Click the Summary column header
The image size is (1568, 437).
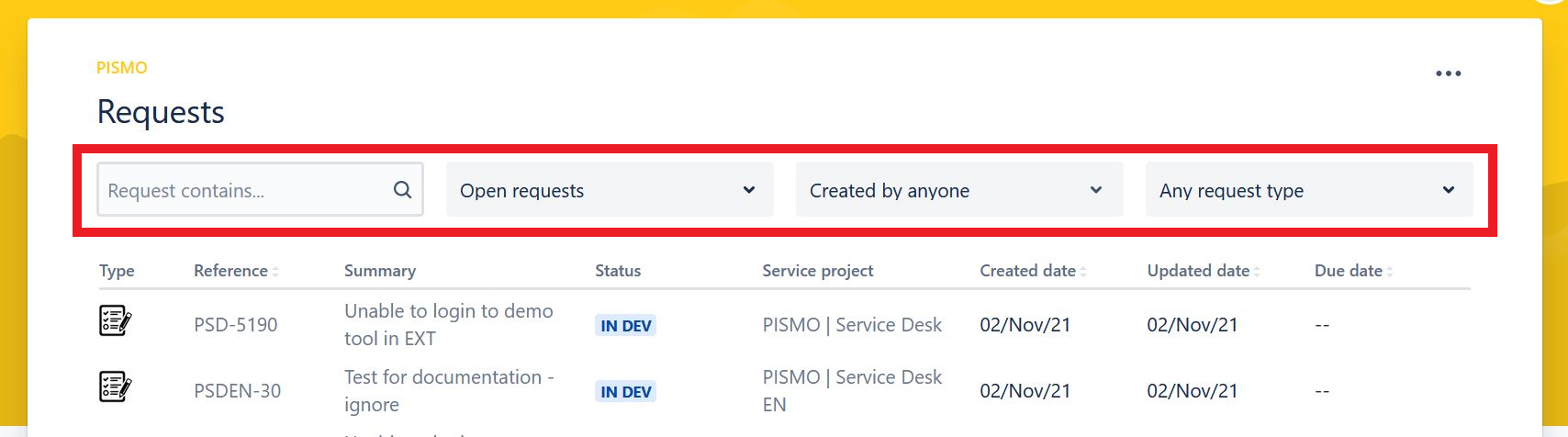[380, 271]
